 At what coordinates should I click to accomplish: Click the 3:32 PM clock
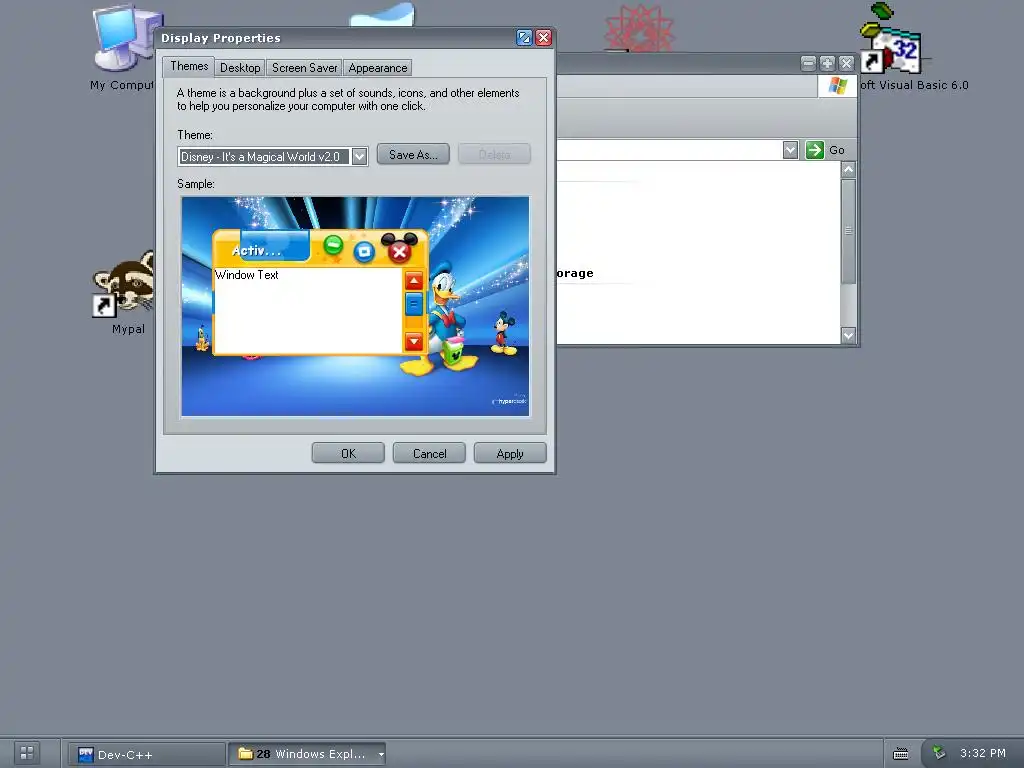pyautogui.click(x=982, y=753)
